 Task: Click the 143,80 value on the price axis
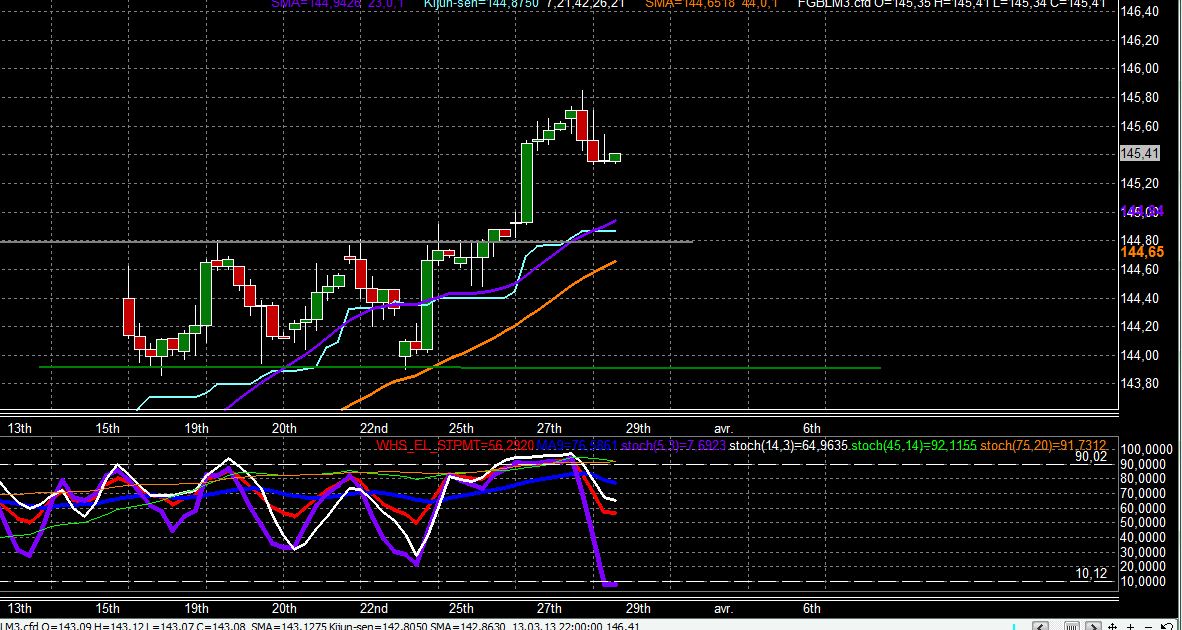[x=1141, y=384]
